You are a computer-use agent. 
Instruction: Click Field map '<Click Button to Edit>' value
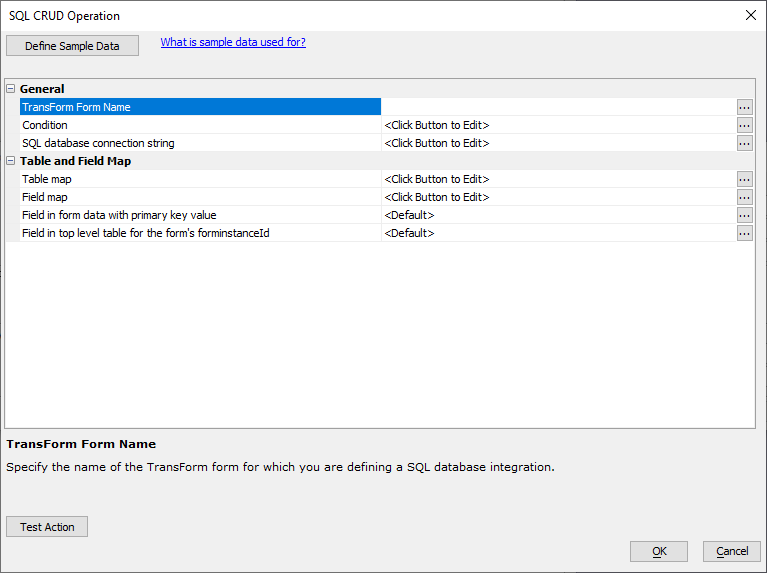[437, 197]
